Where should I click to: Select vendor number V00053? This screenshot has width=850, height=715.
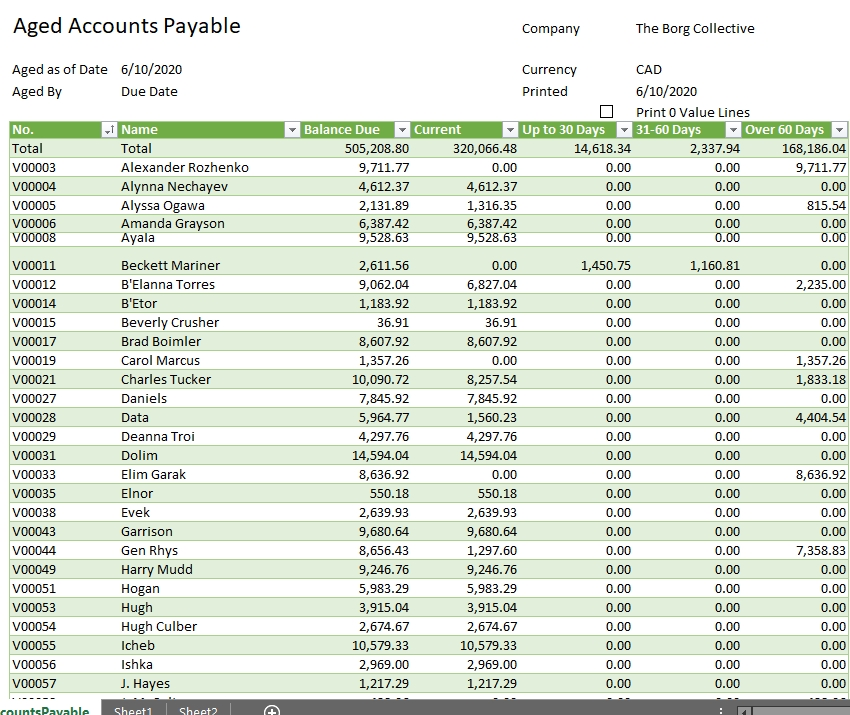point(34,607)
